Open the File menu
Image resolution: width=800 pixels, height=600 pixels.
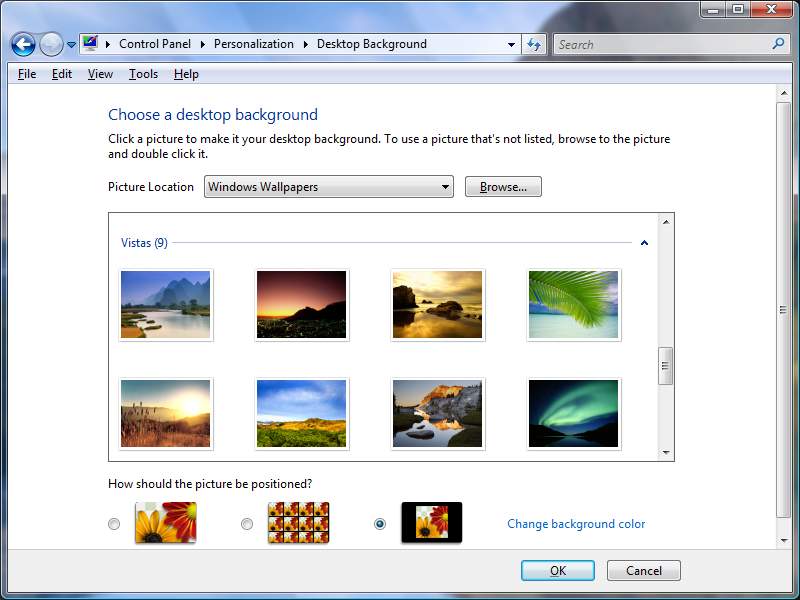coord(27,74)
